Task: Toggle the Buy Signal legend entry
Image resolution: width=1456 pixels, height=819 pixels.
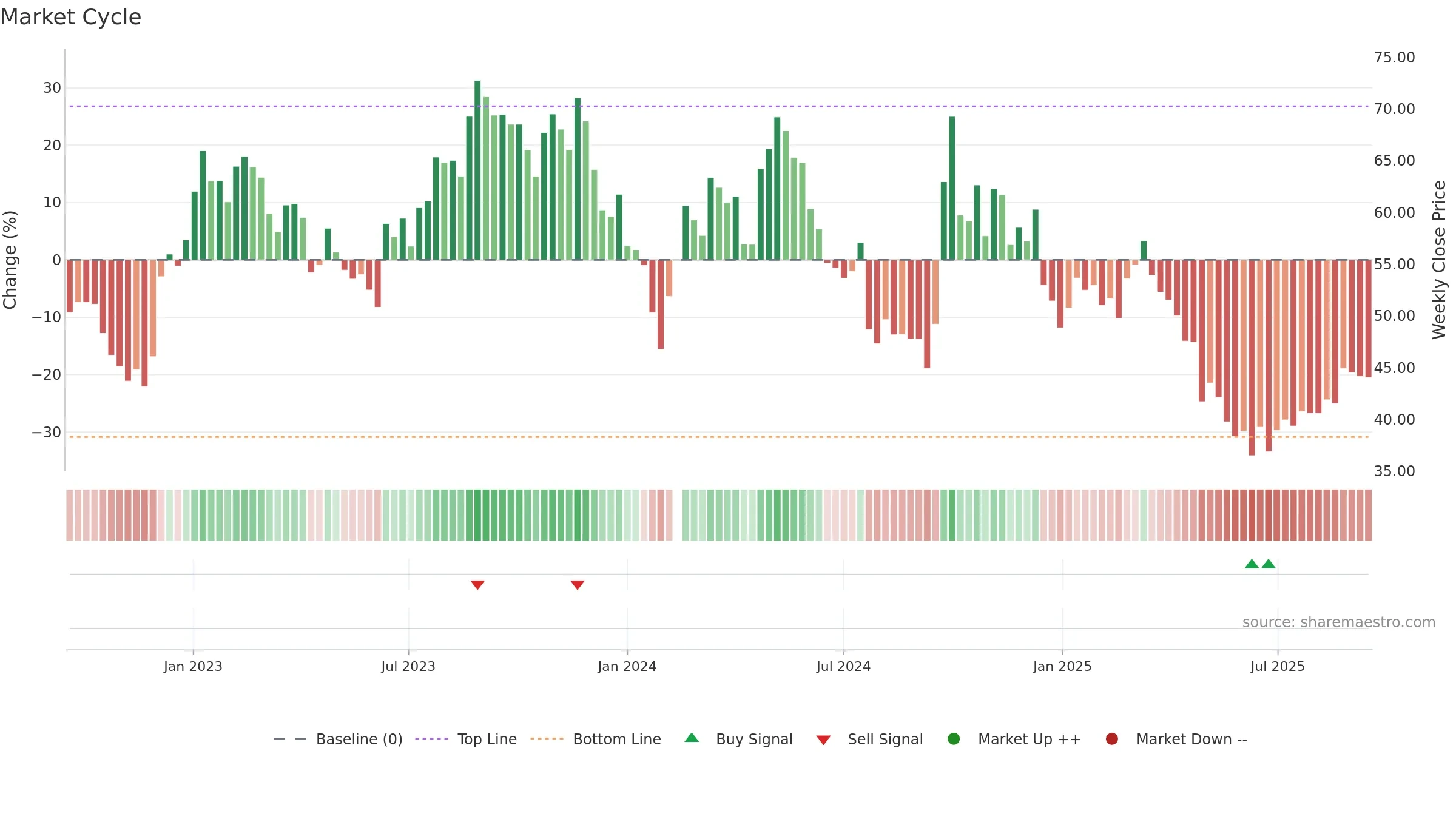Action: 738,739
